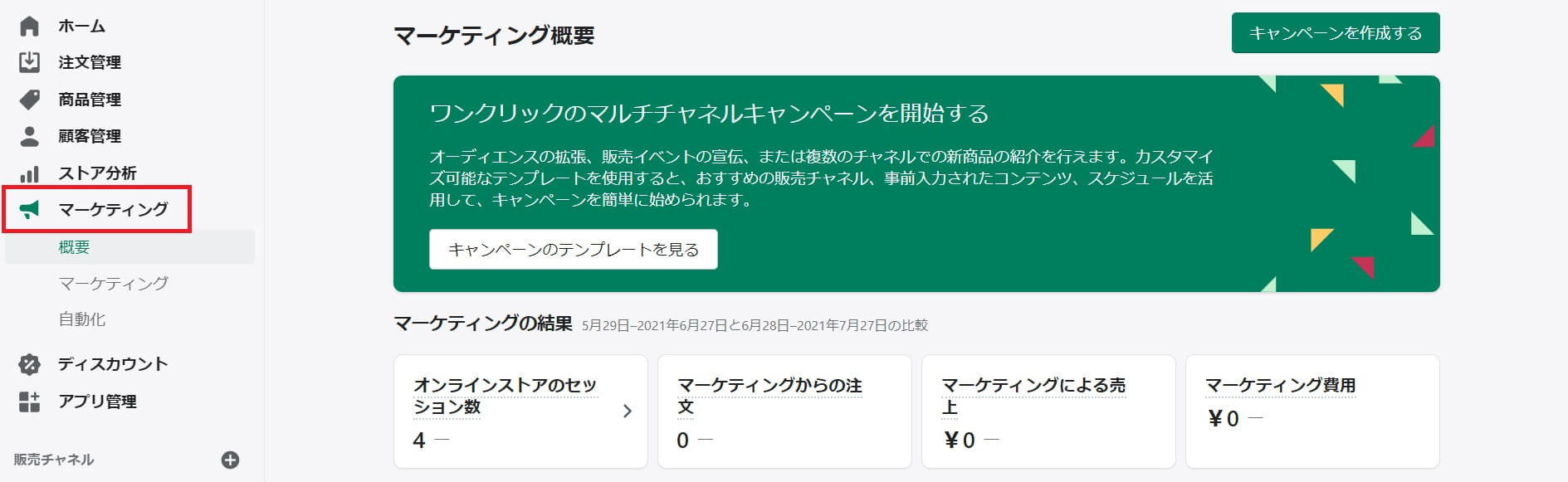Click キャンペーンのテンプレートを見る button
The image size is (1568, 482).
click(573, 250)
